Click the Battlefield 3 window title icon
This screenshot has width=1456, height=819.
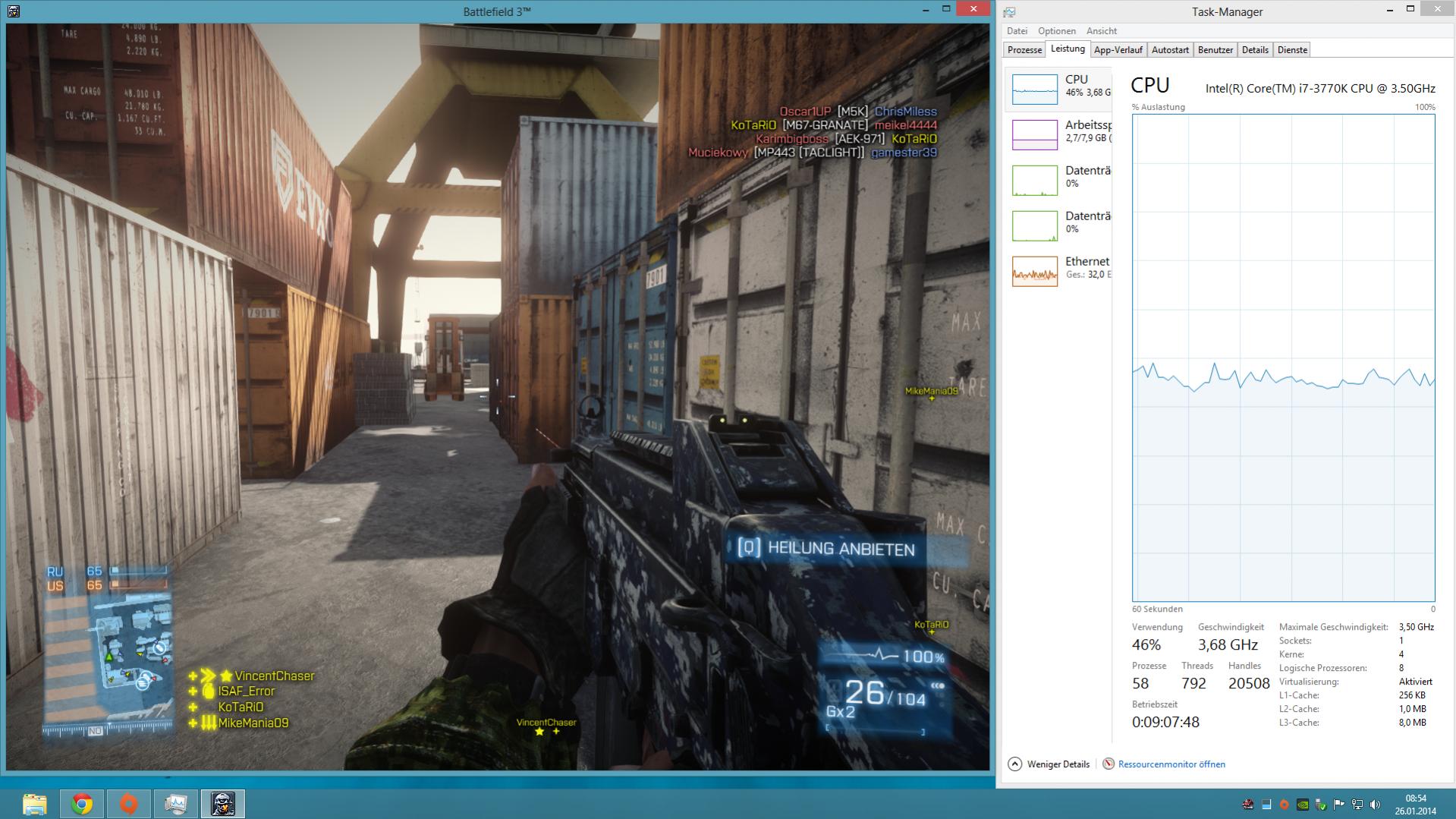(x=13, y=11)
